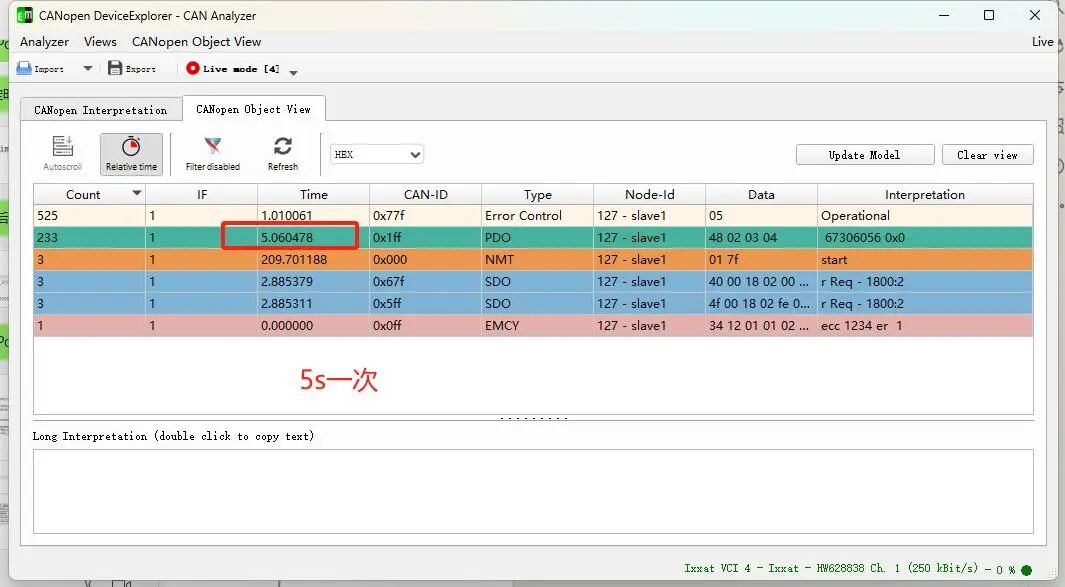The width and height of the screenshot is (1065, 587).
Task: Open the CANopen Object View menu
Action: (x=196, y=41)
